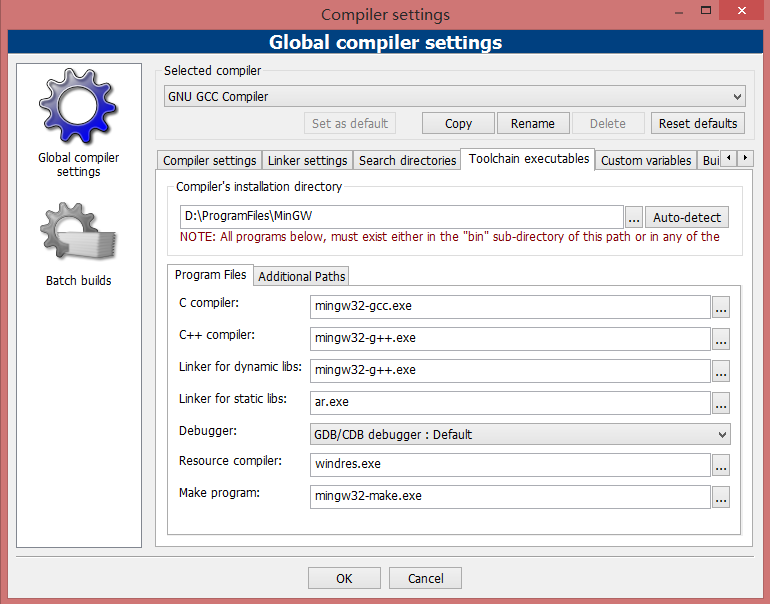Image resolution: width=770 pixels, height=604 pixels.
Task: Open the Selected compiler dropdown
Action: point(455,96)
